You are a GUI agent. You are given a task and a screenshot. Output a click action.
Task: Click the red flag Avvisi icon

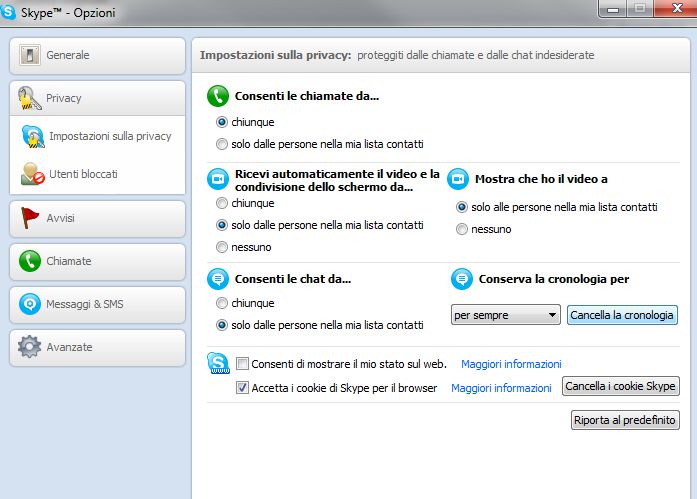[30, 218]
